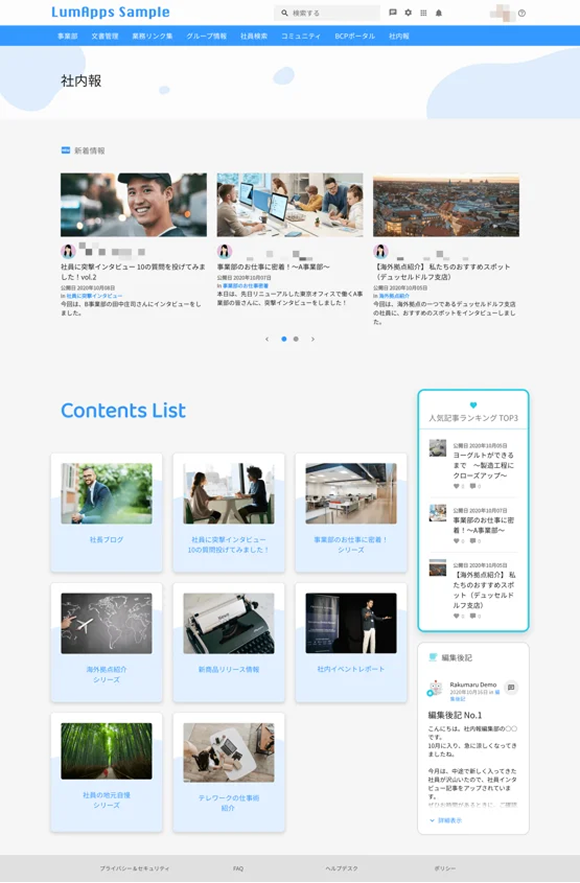This screenshot has height=883, width=580.
Task: Open ranking article ヨーグルトができるまで
Action: click(x=483, y=465)
